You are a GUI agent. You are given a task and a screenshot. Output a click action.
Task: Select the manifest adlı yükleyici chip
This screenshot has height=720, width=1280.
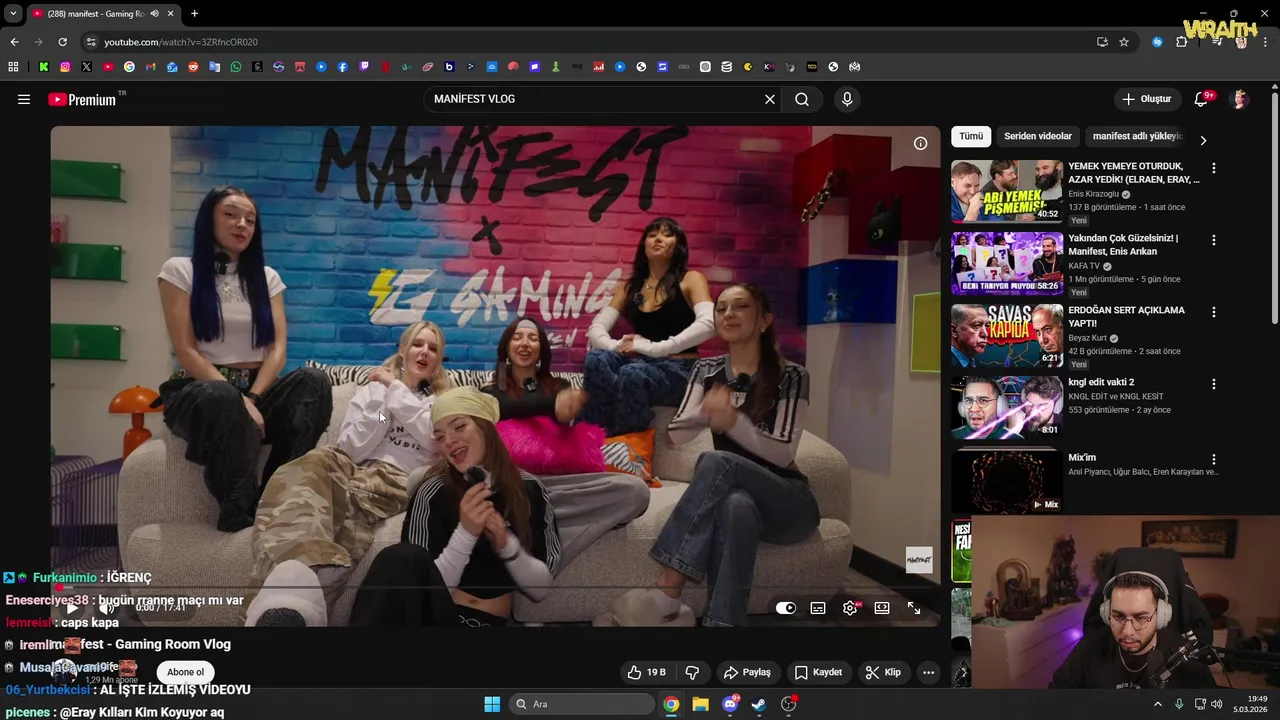click(x=1137, y=136)
